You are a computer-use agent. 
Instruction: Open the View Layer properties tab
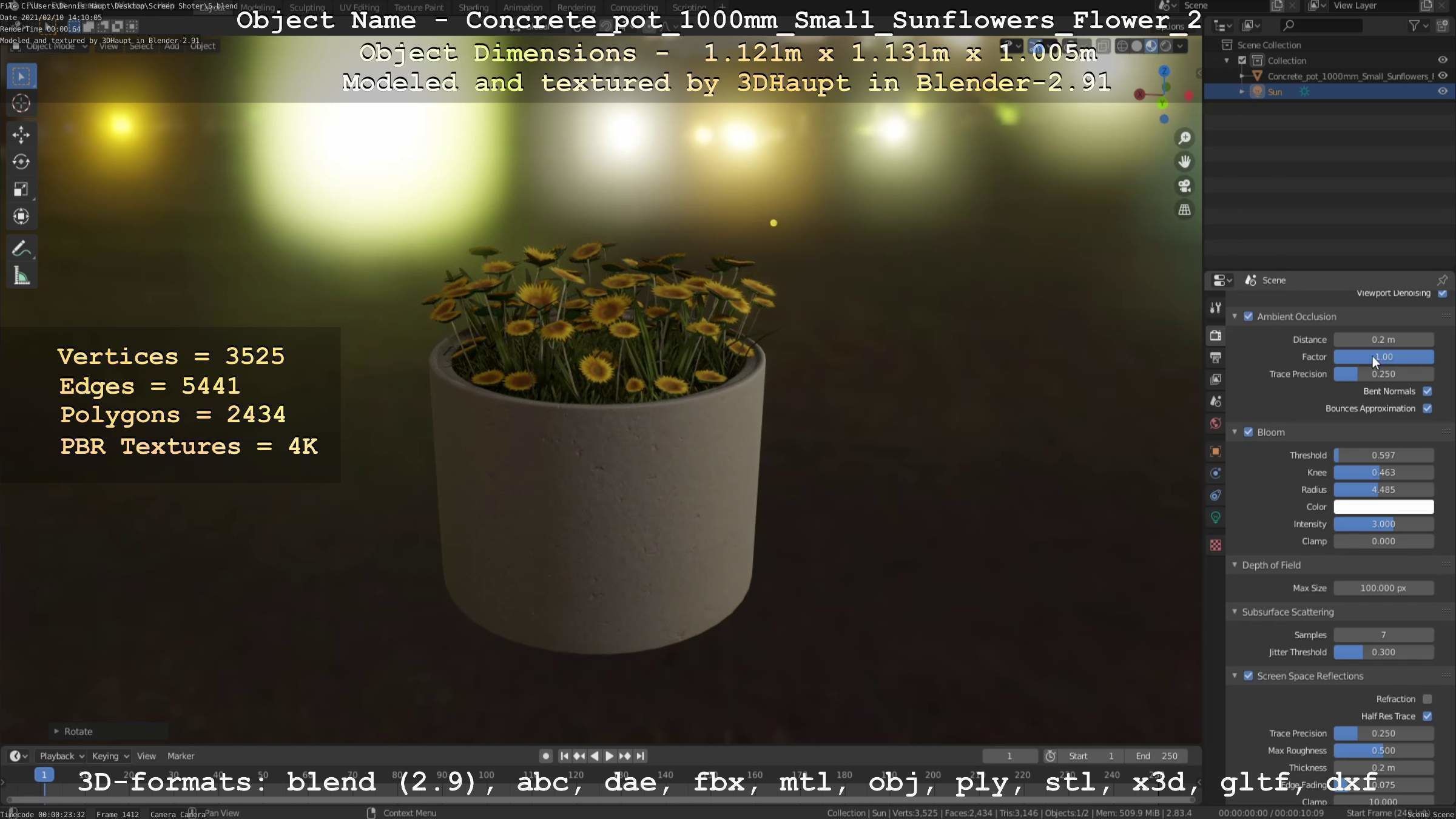(1215, 379)
